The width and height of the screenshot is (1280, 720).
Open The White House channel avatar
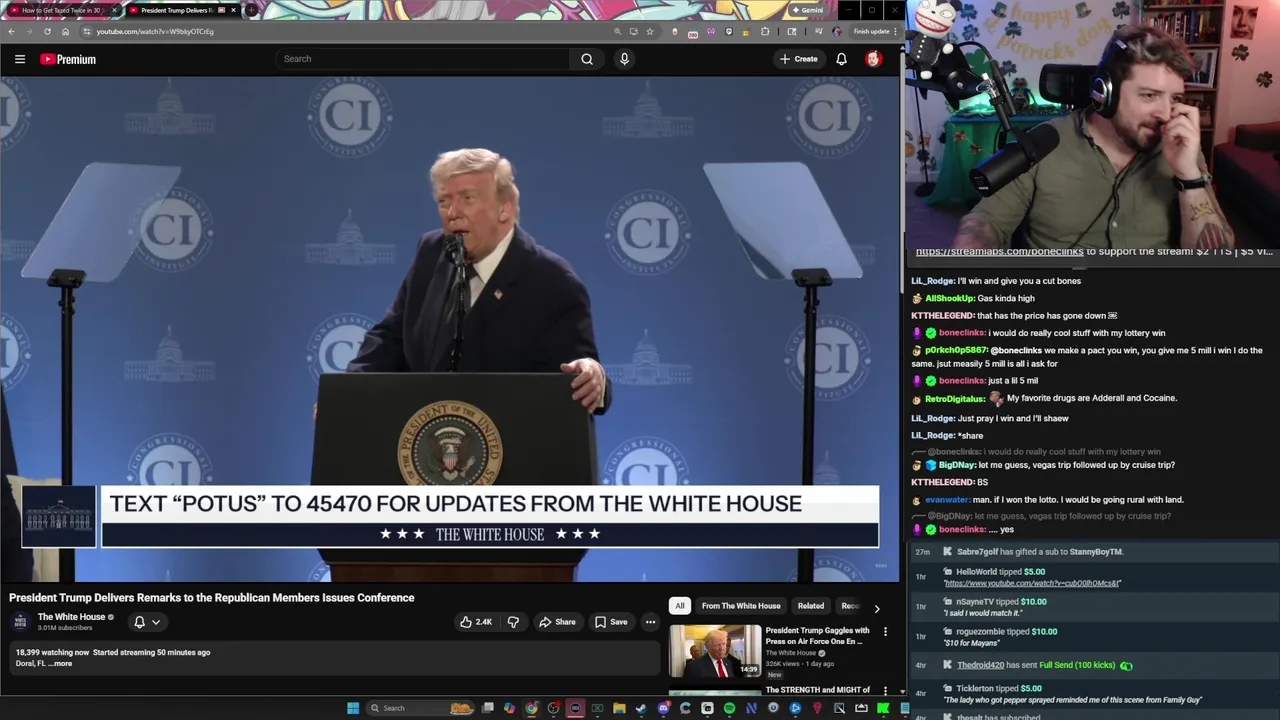(x=20, y=622)
